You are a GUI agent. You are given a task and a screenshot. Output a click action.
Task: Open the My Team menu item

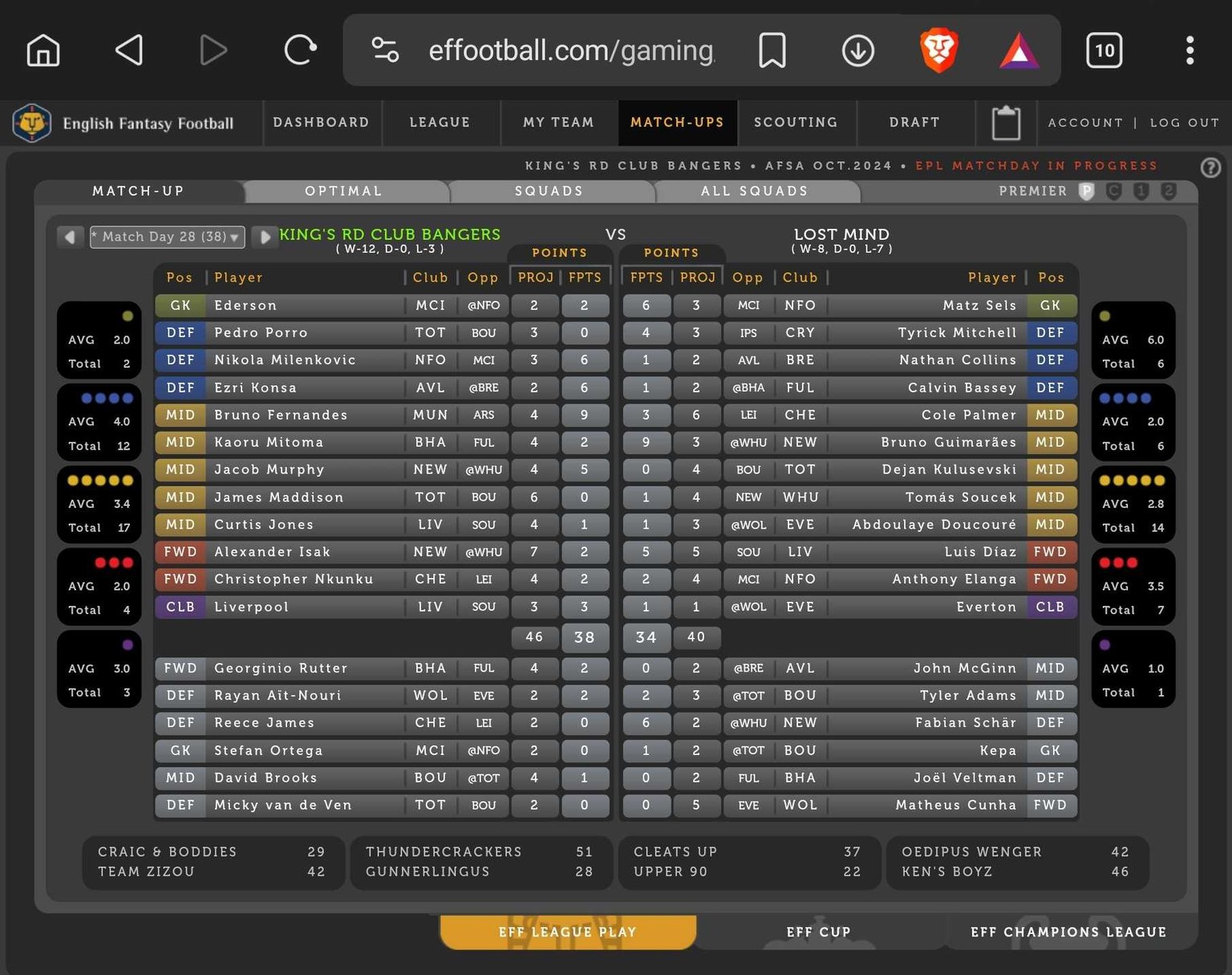558,122
